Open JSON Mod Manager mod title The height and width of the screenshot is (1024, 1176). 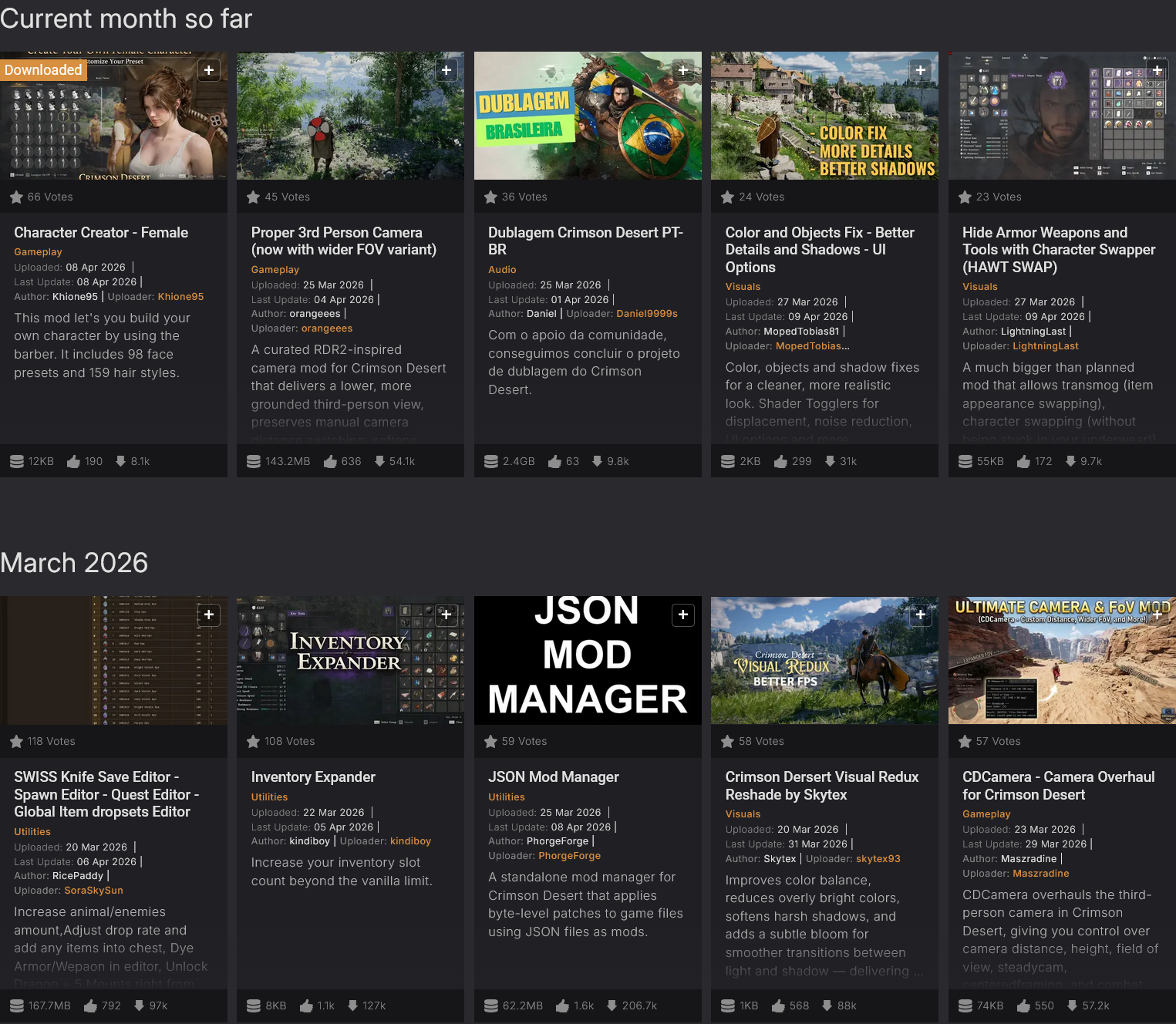pyautogui.click(x=554, y=776)
